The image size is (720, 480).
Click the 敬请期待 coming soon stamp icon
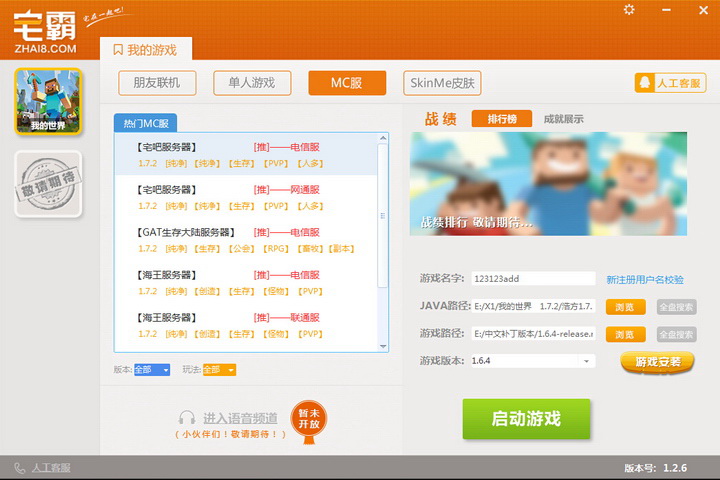(48, 184)
